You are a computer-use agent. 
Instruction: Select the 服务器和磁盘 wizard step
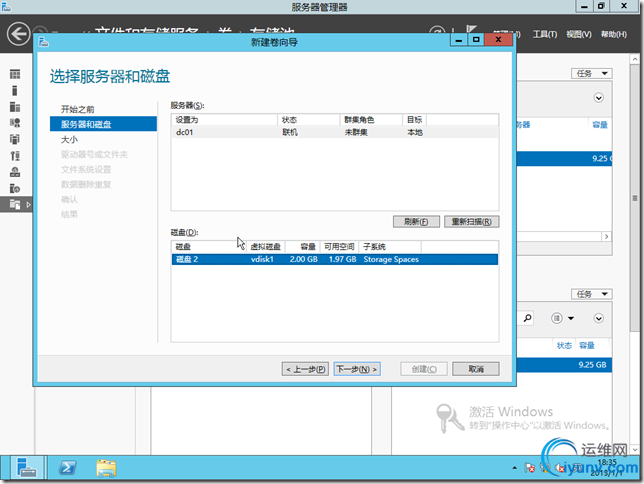click(x=103, y=124)
